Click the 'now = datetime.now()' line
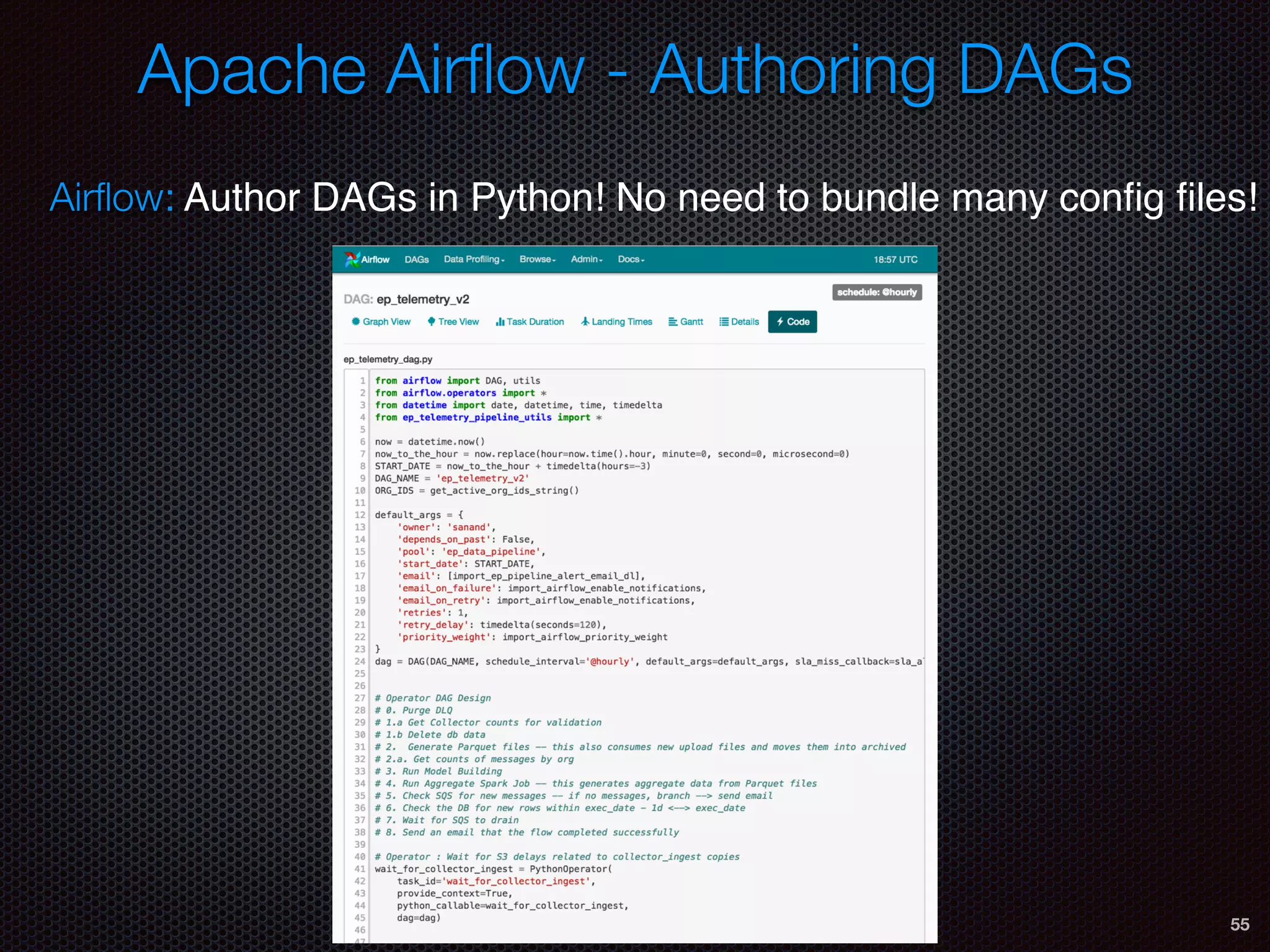 point(430,442)
